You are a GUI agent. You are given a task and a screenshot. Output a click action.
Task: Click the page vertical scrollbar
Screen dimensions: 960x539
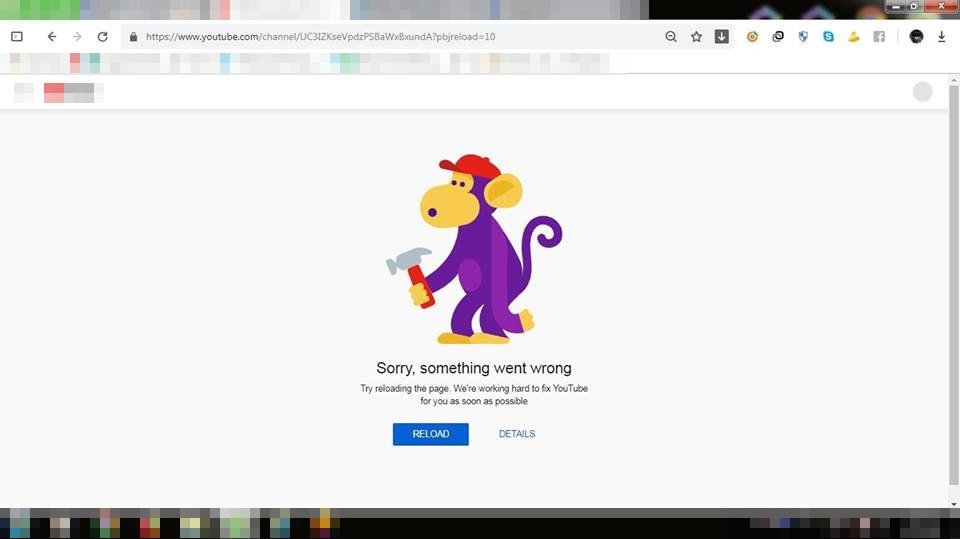coord(954,285)
